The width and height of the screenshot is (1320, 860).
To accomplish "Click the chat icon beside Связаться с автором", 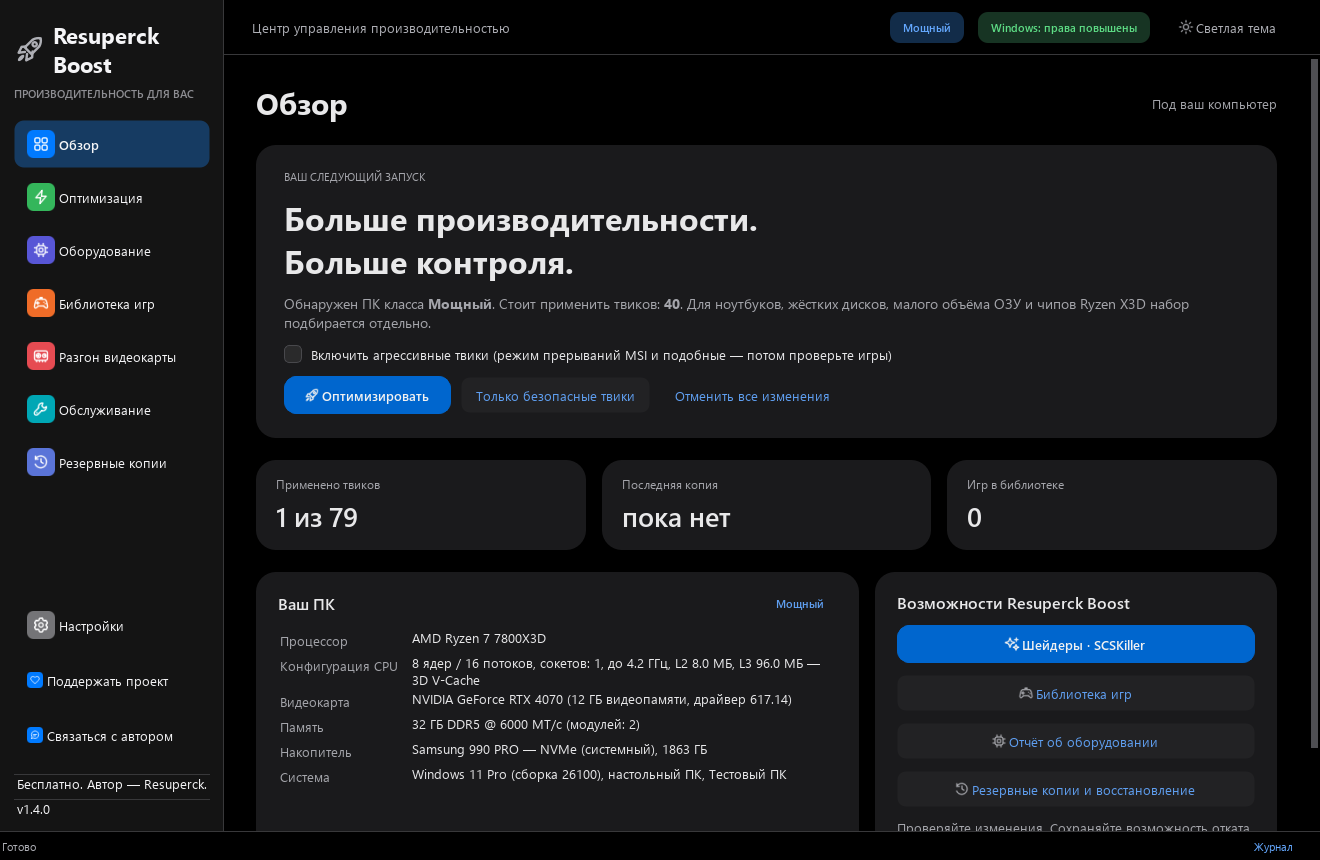I will pos(35,736).
